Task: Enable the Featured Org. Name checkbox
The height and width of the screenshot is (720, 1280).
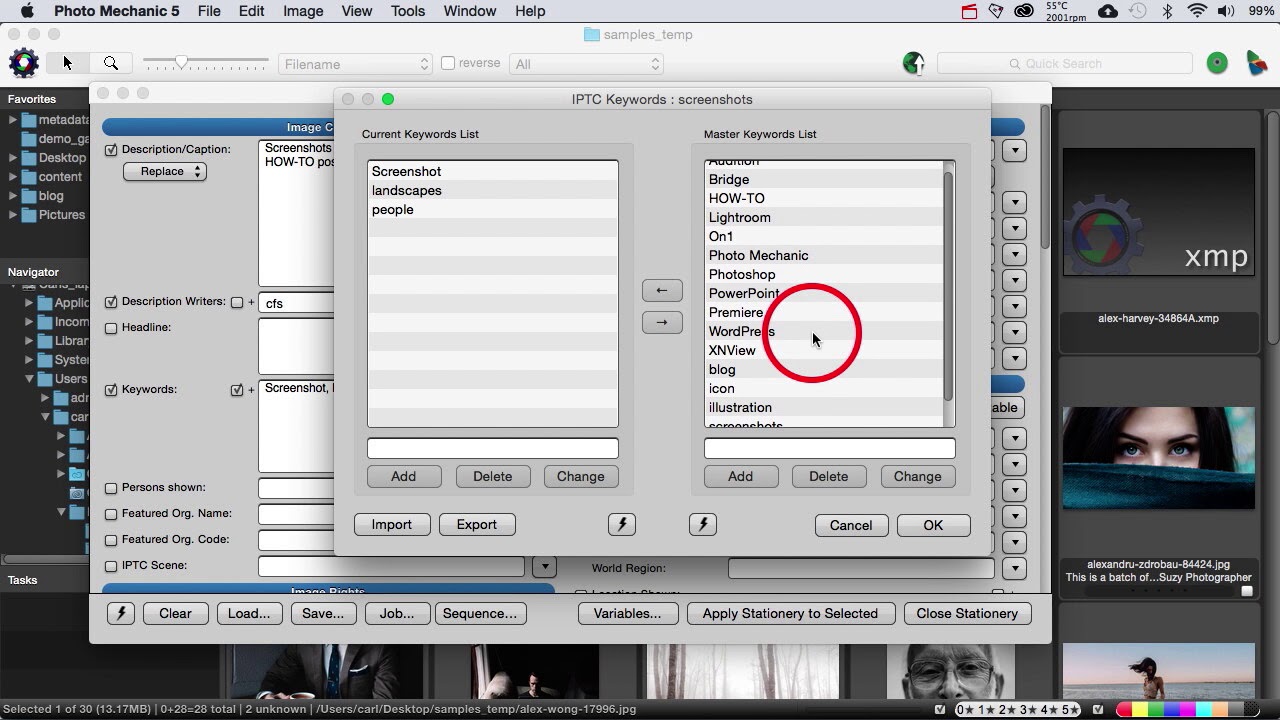Action: pos(111,514)
